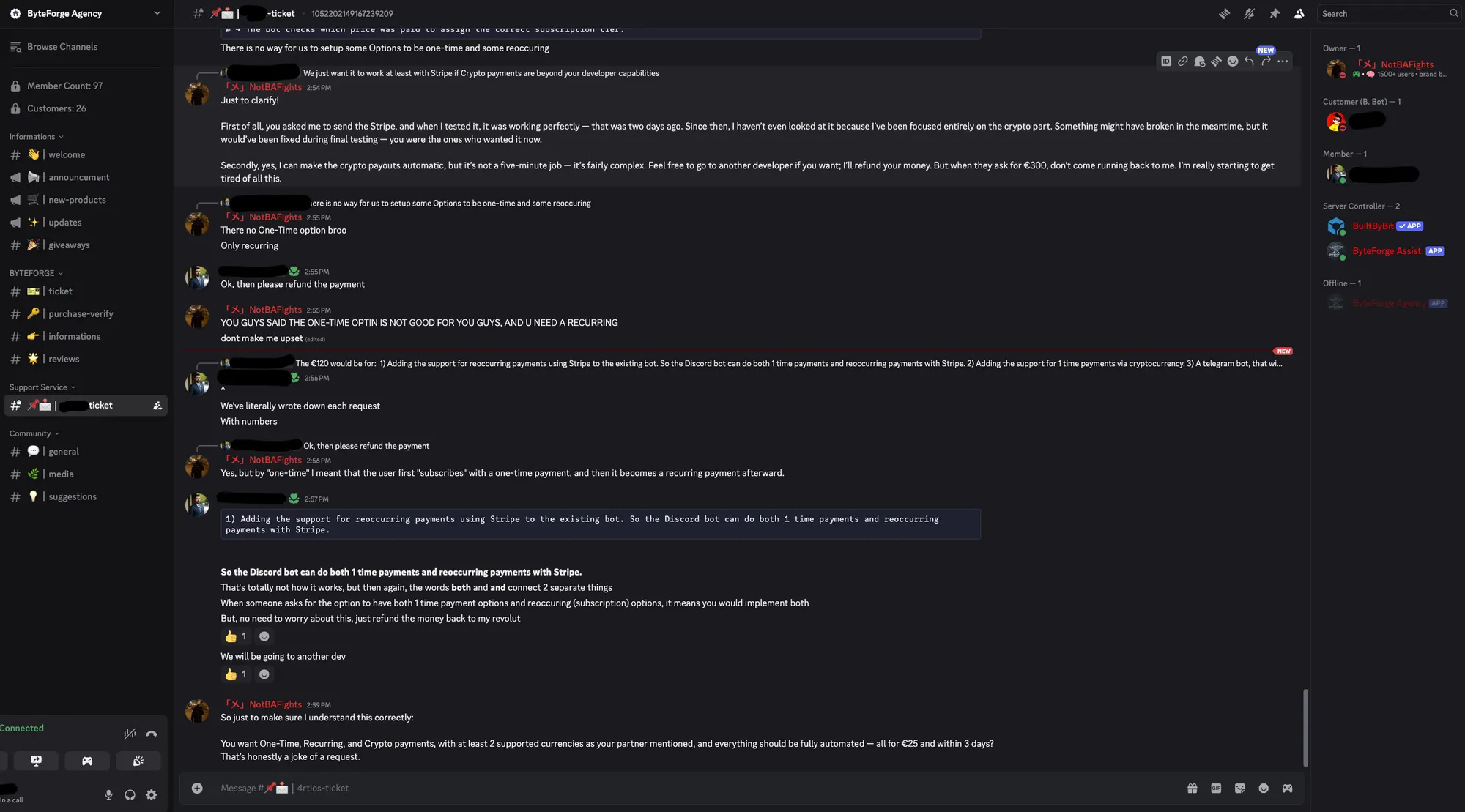
Task: Open the general channel
Action: point(63,452)
